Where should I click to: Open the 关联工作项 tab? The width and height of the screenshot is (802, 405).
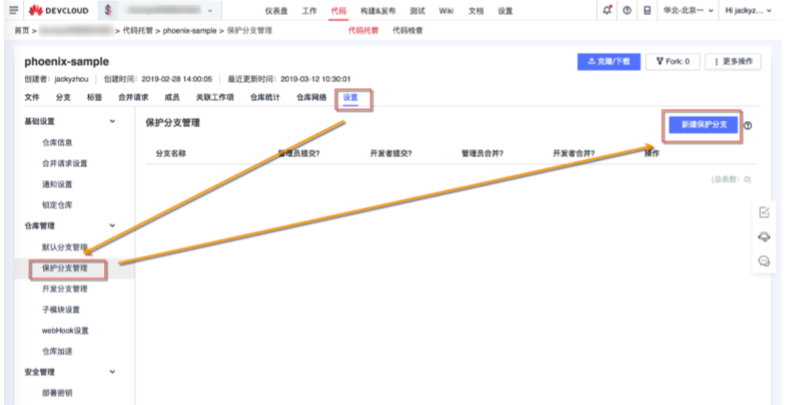click(215, 97)
